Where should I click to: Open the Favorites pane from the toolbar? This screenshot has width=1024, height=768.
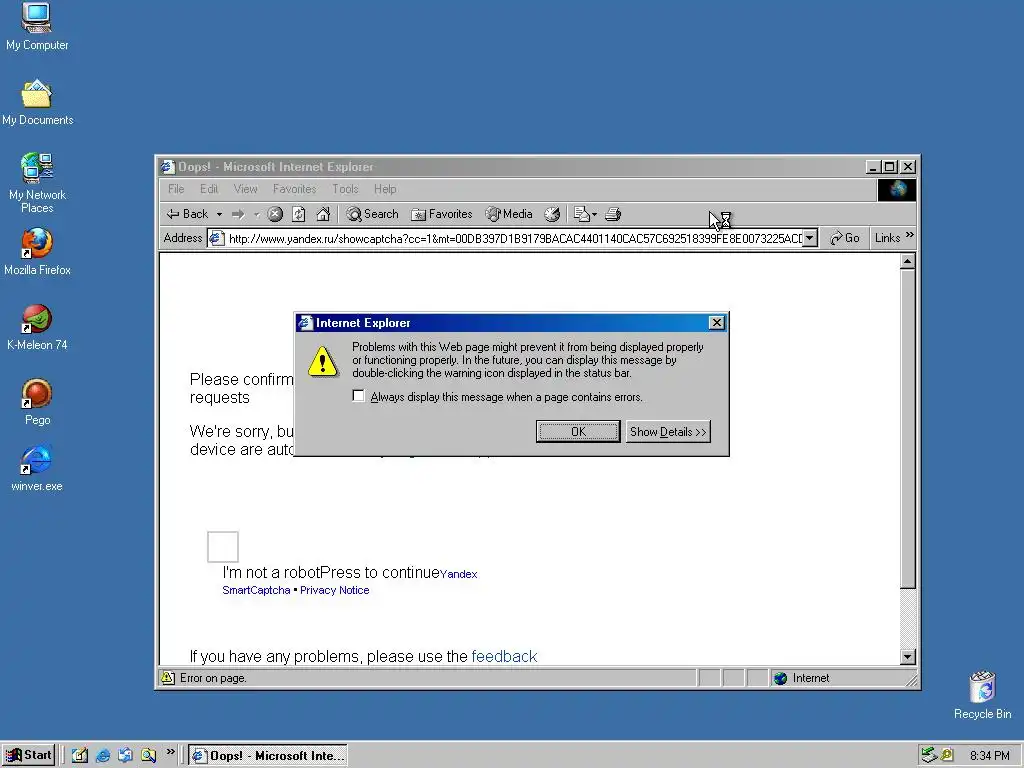(441, 214)
